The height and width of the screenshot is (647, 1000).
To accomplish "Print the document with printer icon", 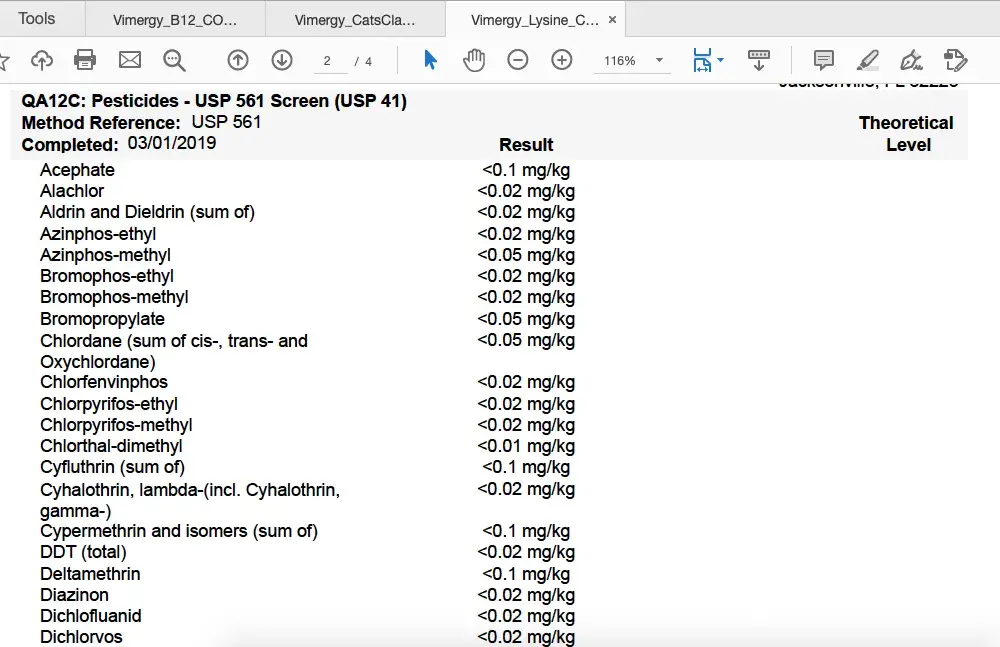I will click(x=85, y=61).
